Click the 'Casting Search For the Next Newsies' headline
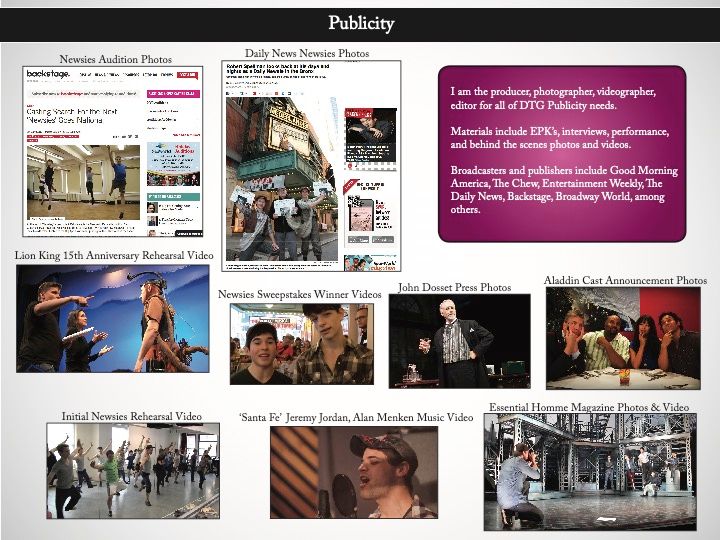Image resolution: width=720 pixels, height=540 pixels. coord(72,116)
